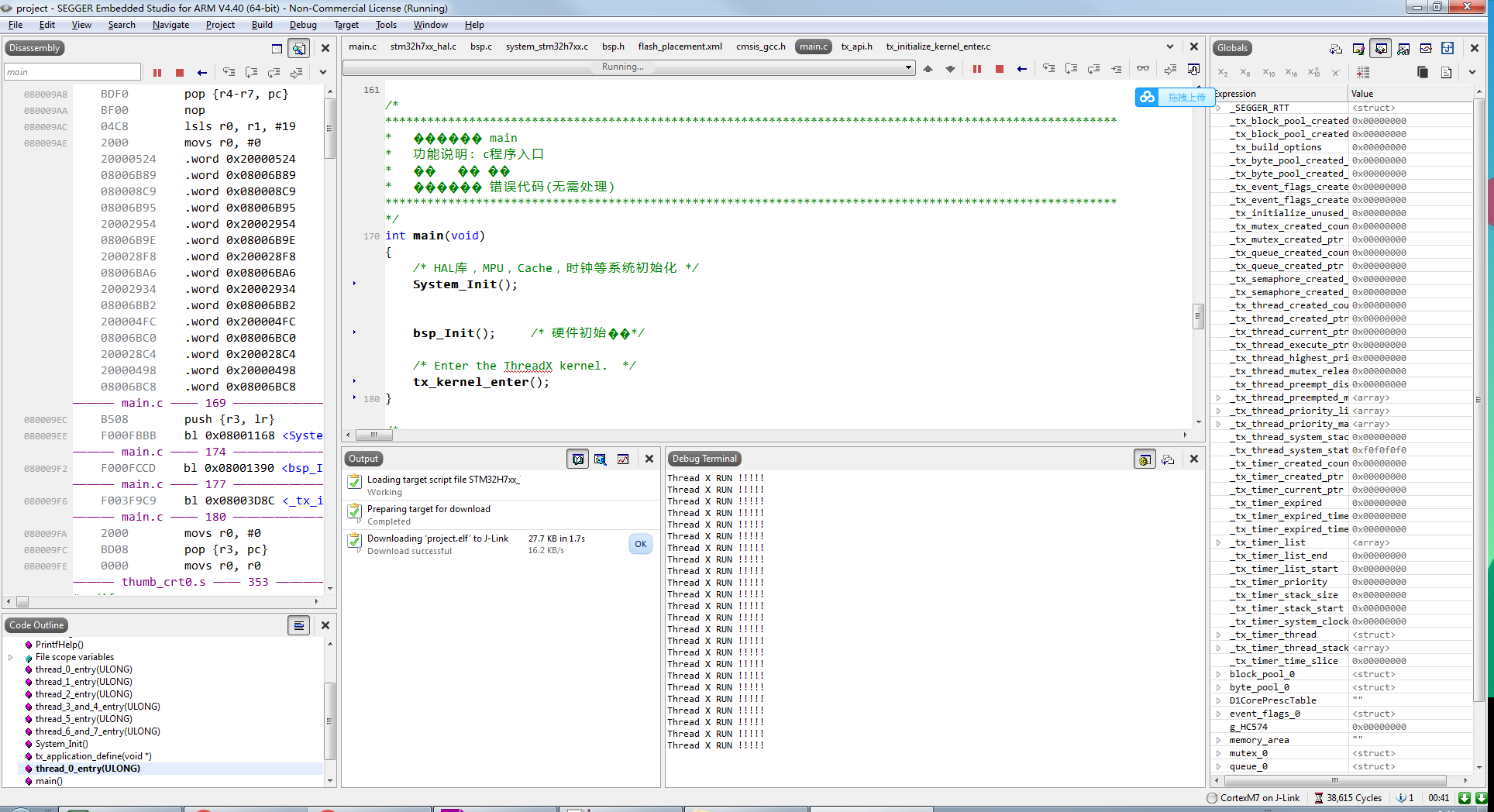Viewport: 1494px width, 812px height.
Task: Expand the _SEGGER_RTT struct in Globals
Action: [x=1219, y=108]
